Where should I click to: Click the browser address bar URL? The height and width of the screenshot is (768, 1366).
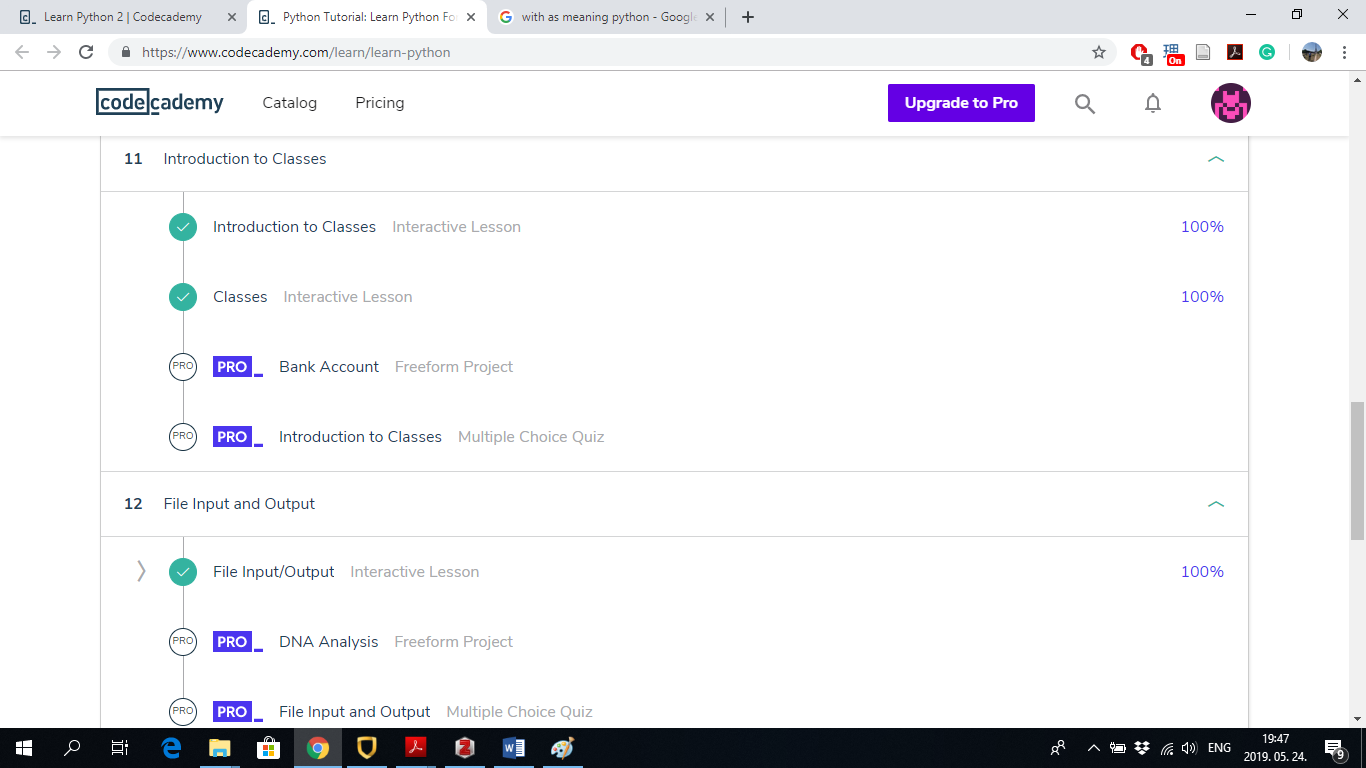pyautogui.click(x=296, y=52)
